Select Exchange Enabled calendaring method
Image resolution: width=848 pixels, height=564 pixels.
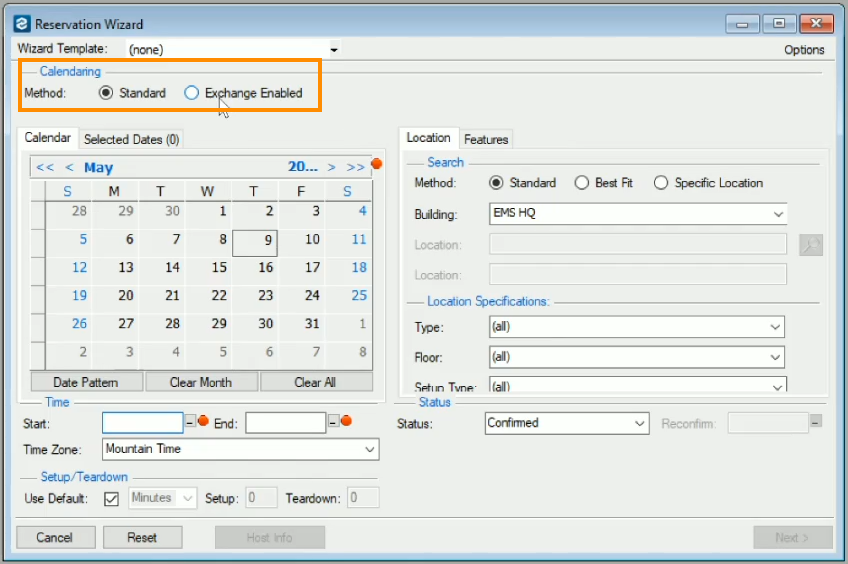pyautogui.click(x=192, y=93)
